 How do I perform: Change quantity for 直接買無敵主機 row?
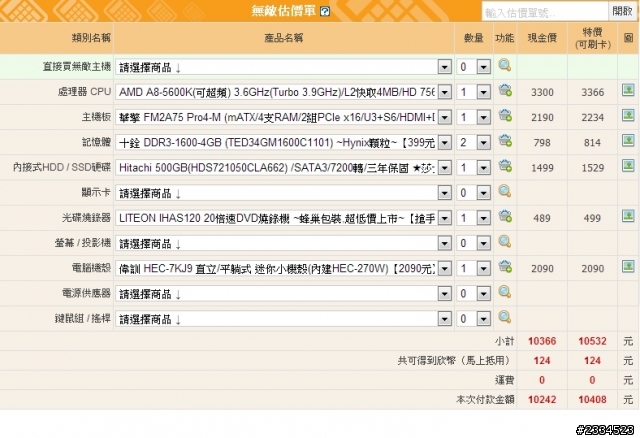[x=473, y=67]
